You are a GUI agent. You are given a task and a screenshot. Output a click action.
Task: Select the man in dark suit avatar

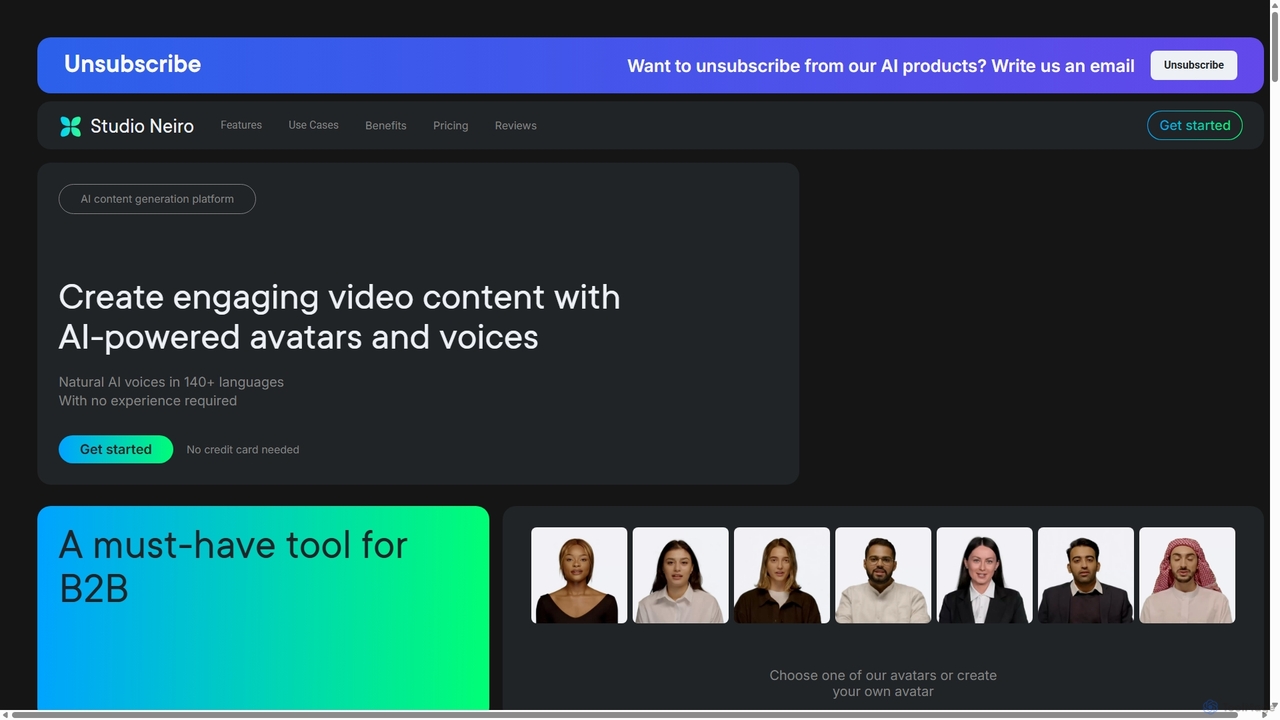tap(1086, 576)
